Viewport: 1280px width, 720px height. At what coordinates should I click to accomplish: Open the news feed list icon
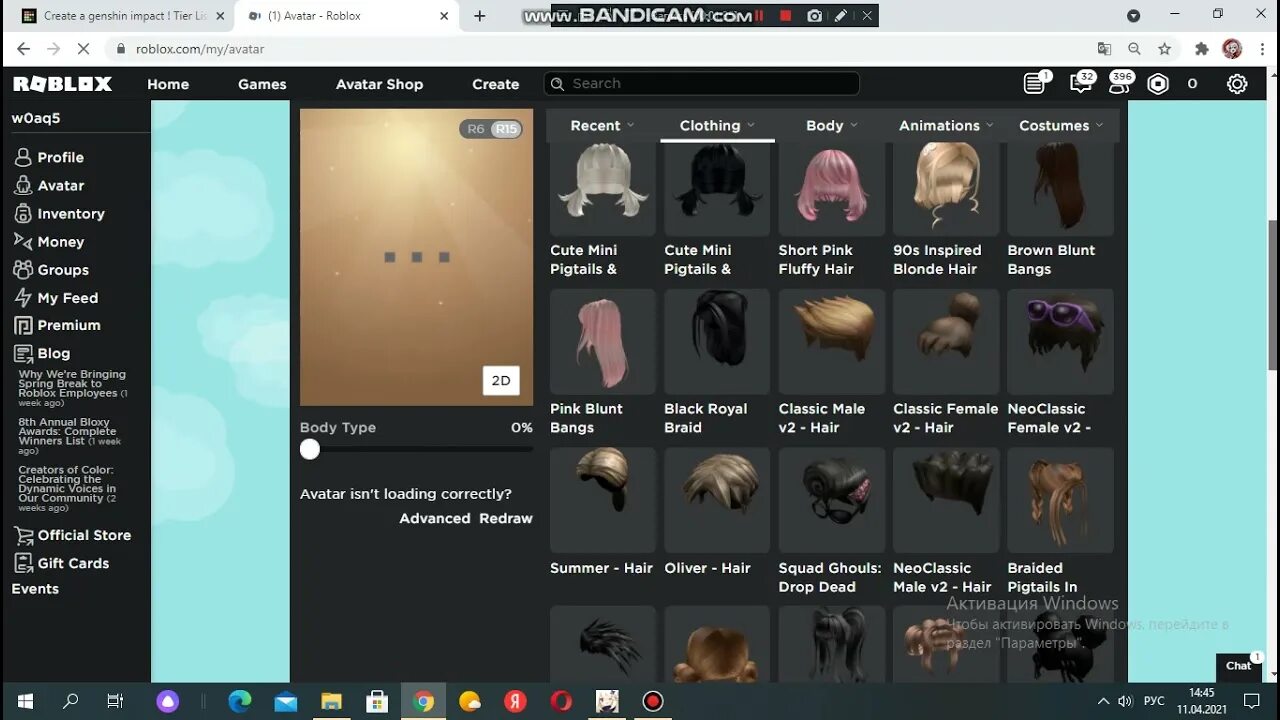tap(1035, 84)
